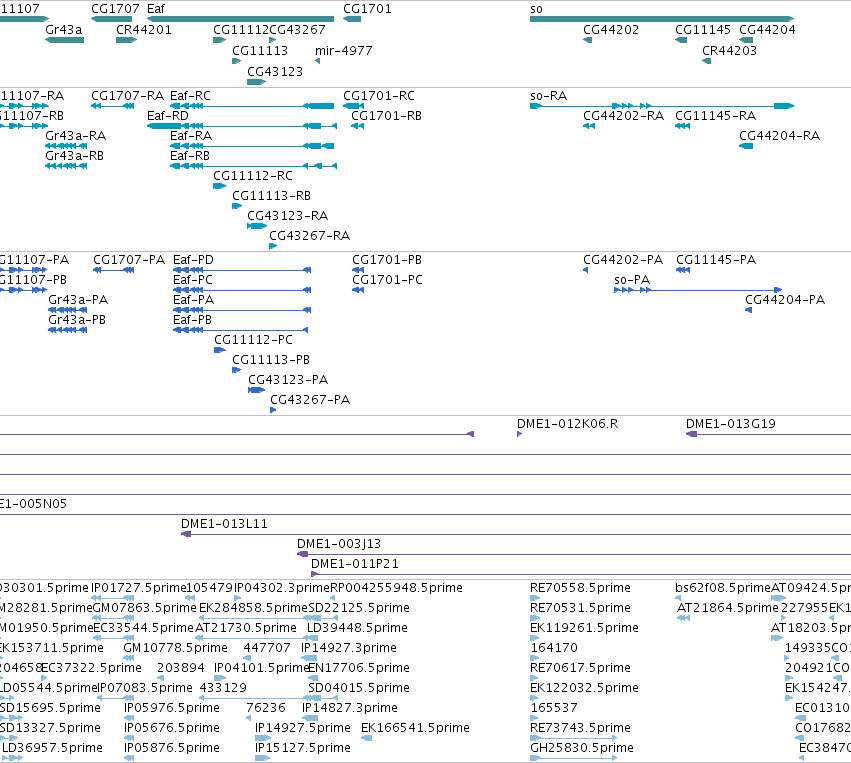Open the CG43123-PA protein label
Viewport: 851px width, 763px height.
pyautogui.click(x=288, y=380)
